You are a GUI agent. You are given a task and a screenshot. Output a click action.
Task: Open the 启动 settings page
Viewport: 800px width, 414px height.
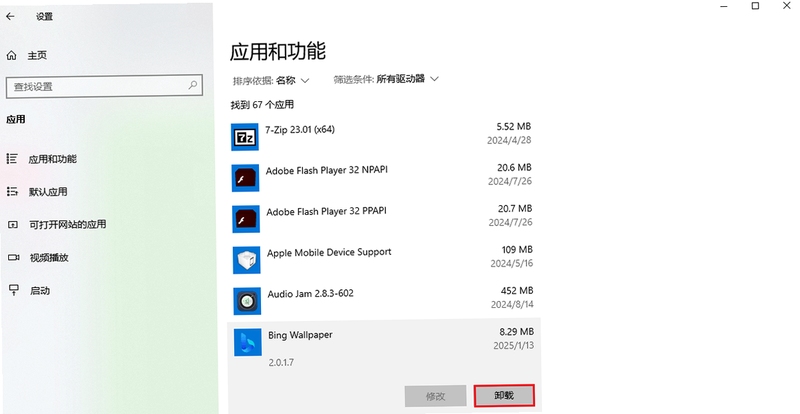click(40, 290)
